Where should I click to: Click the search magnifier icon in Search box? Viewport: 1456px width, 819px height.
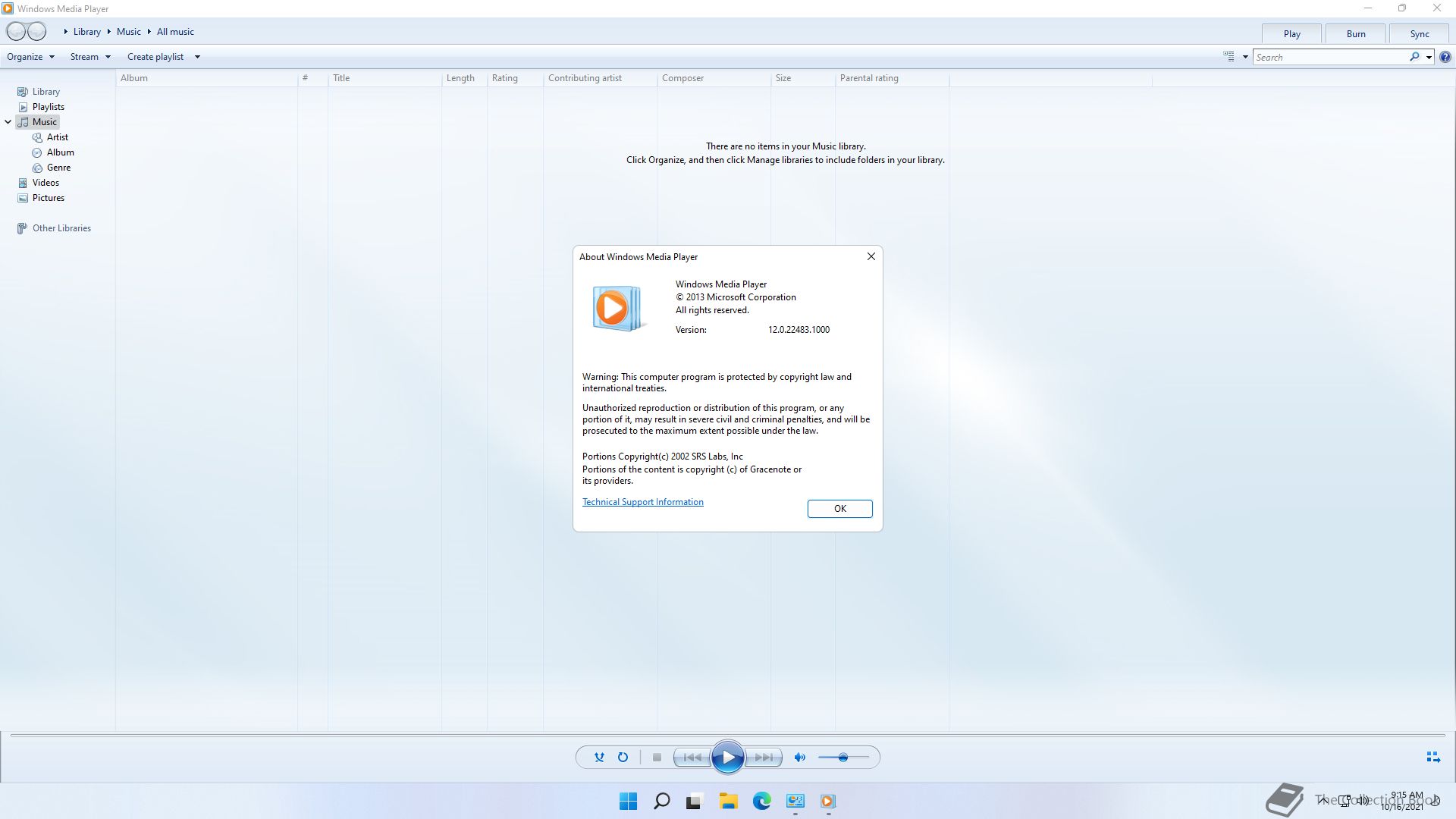1414,57
